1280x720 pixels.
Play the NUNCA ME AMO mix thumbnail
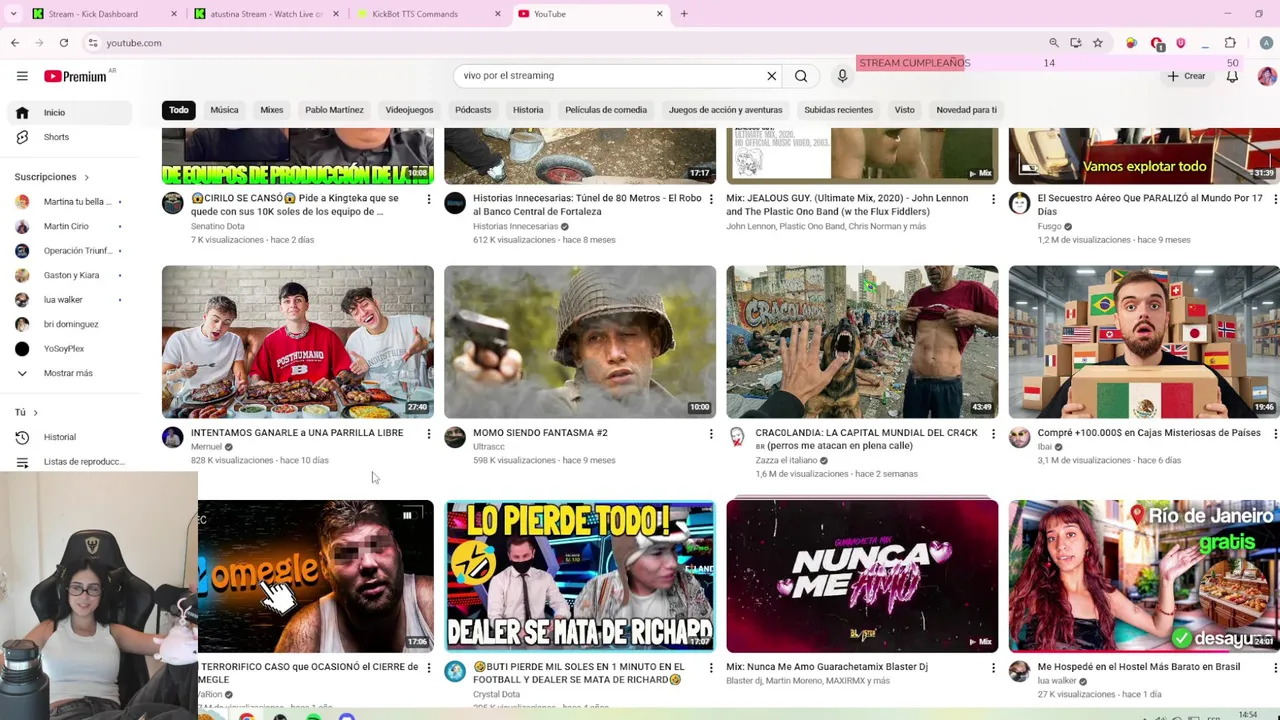tap(862, 576)
